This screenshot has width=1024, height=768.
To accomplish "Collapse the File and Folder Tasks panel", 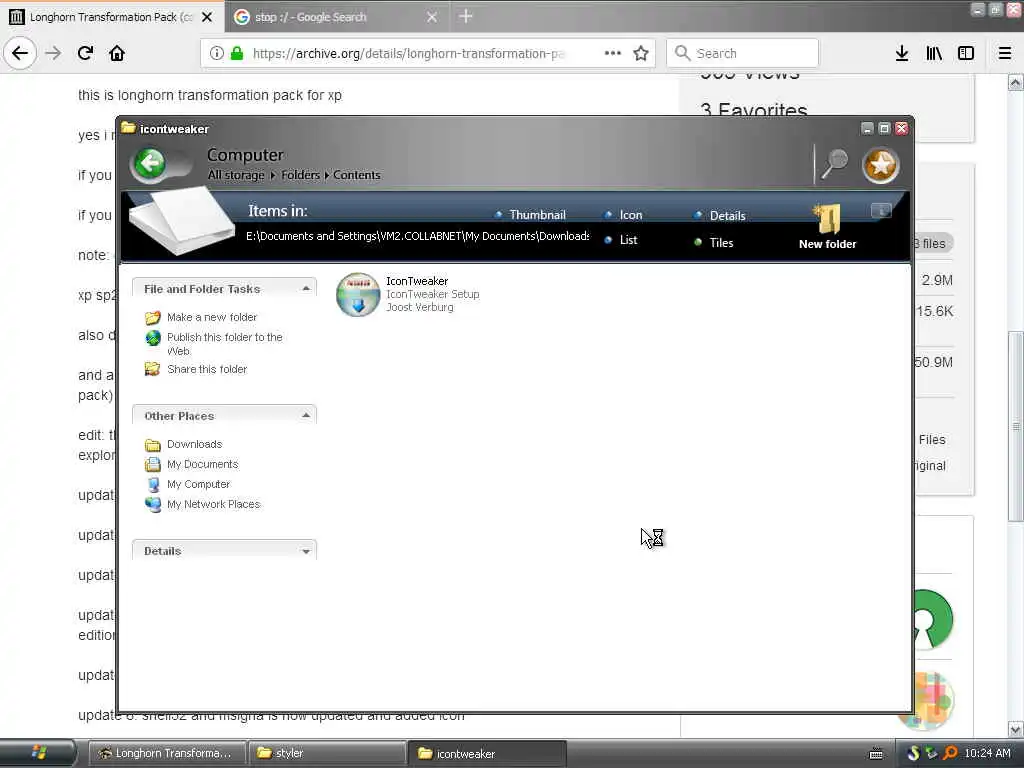I will (306, 289).
